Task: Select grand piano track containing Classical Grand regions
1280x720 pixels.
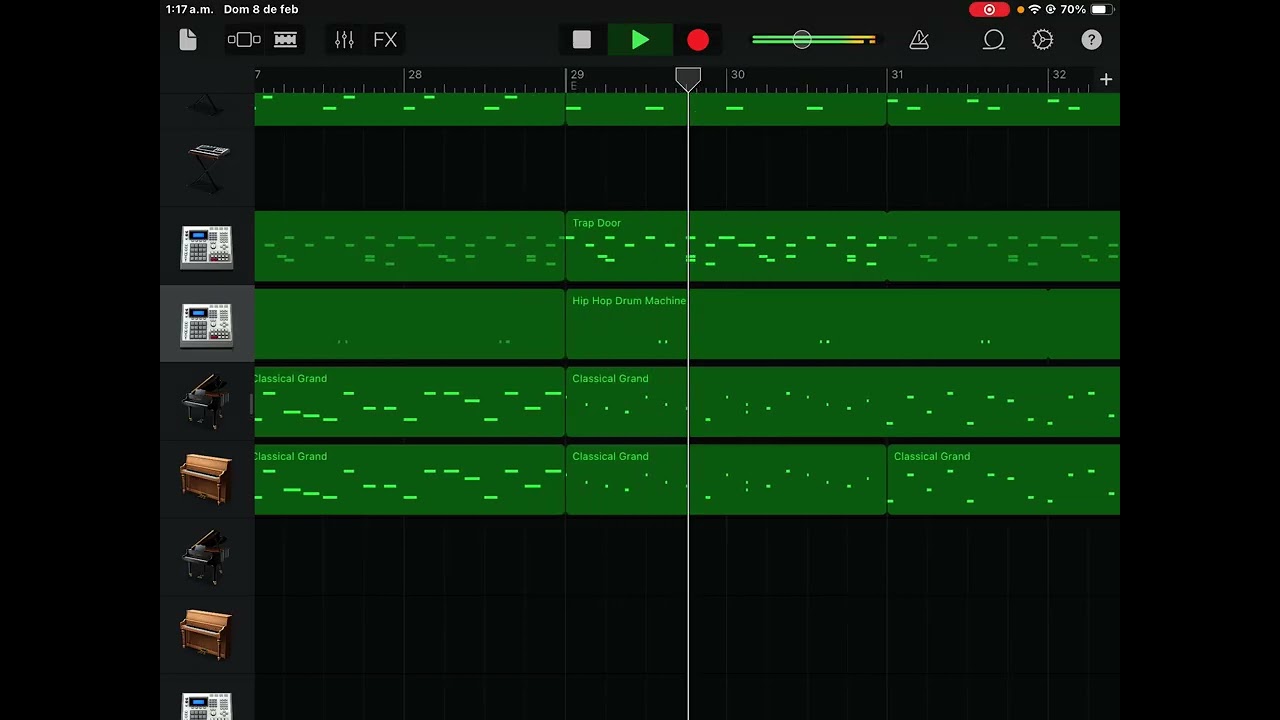Action: pyautogui.click(x=207, y=401)
